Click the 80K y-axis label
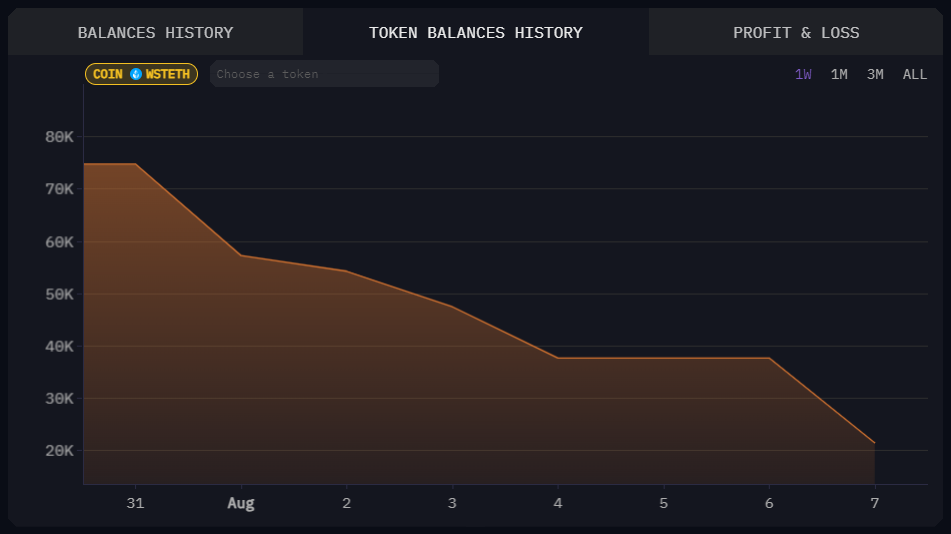Screen dimensions: 951x534 [59, 137]
